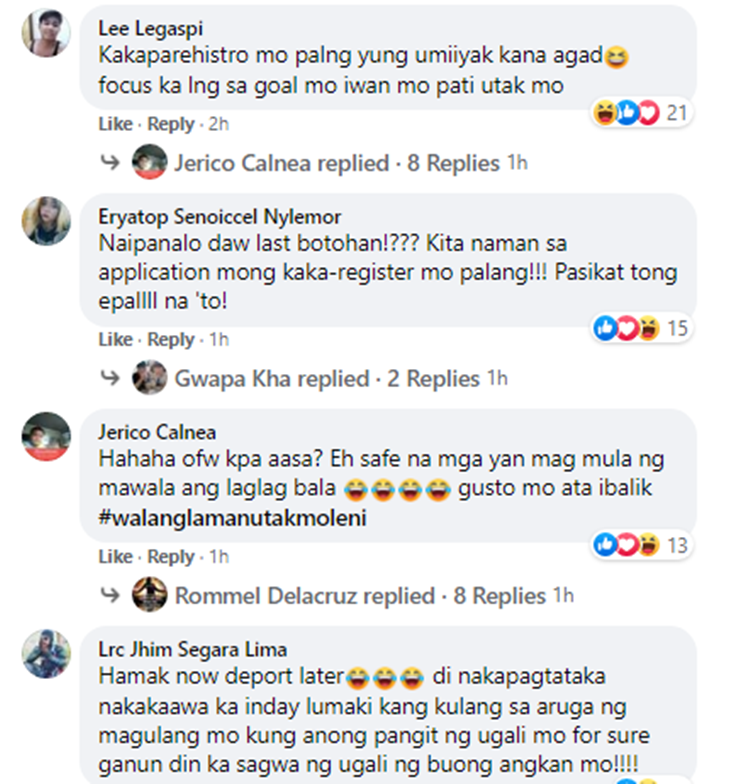Viewport: 750px width, 784px height.
Task: Reply to Jerico Calnea's comment
Action: coord(170,556)
